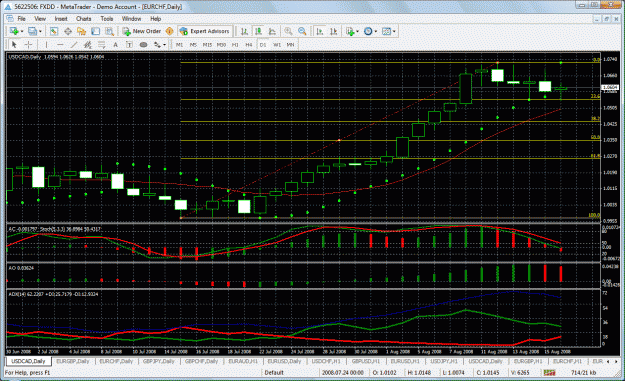Open the Market Watch window
Viewport: 625px width, 381px height.
tap(54, 31)
